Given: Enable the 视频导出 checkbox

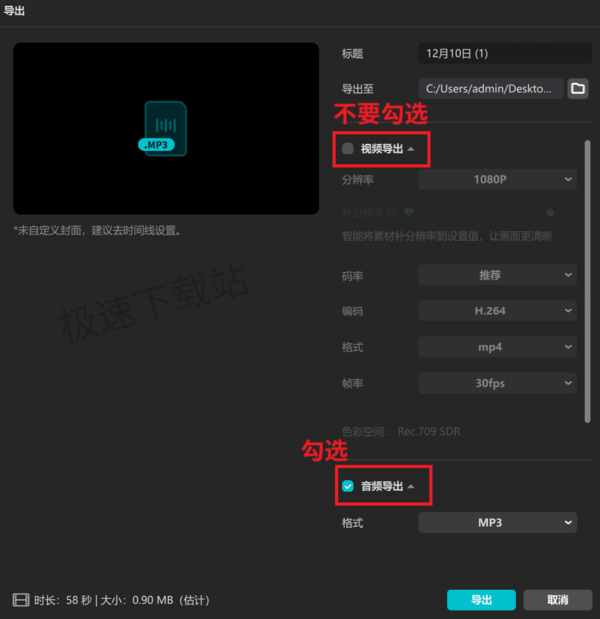Looking at the screenshot, I should (x=348, y=149).
